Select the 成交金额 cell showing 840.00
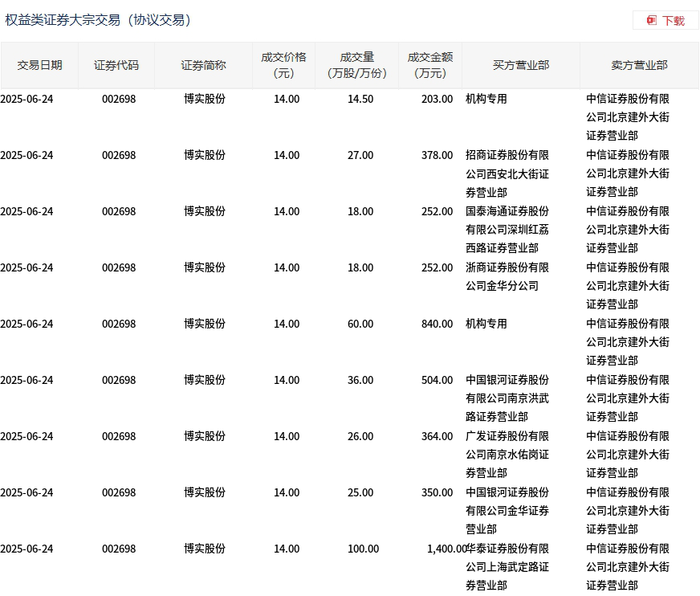This screenshot has width=700, height=596. tap(437, 324)
